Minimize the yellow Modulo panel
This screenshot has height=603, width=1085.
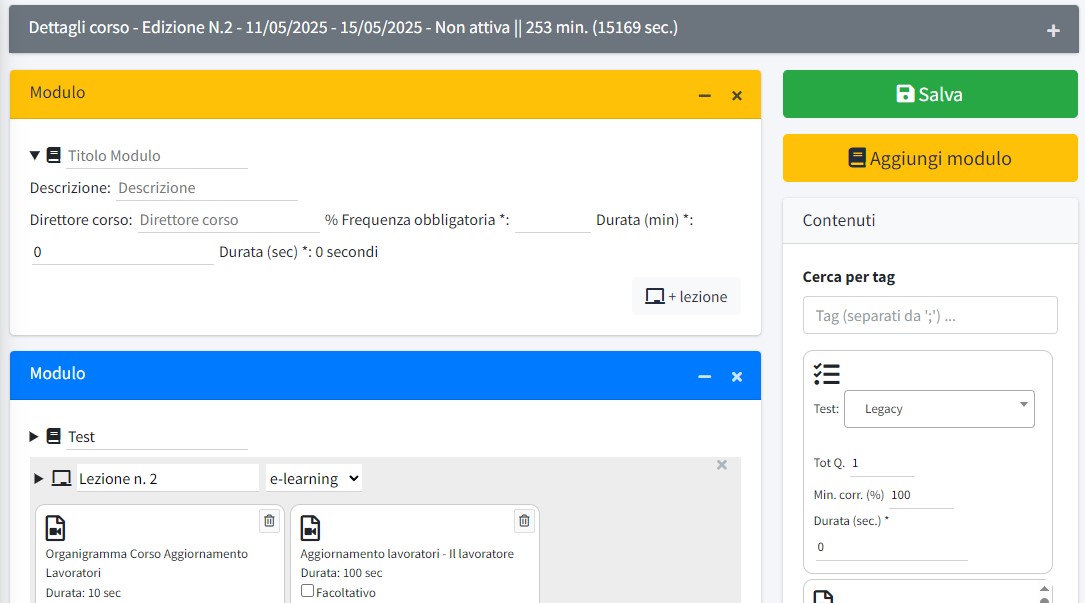[x=705, y=95]
